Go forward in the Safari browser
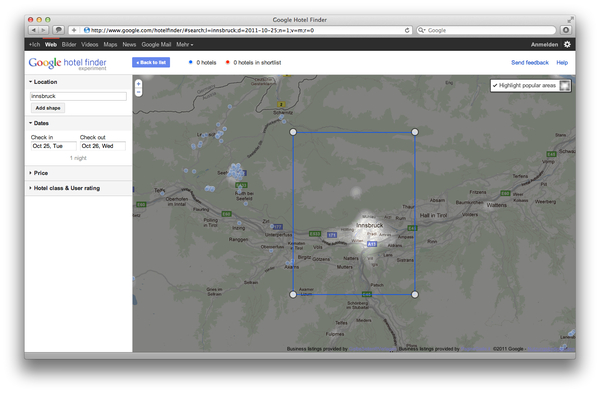 pyautogui.click(x=44, y=30)
